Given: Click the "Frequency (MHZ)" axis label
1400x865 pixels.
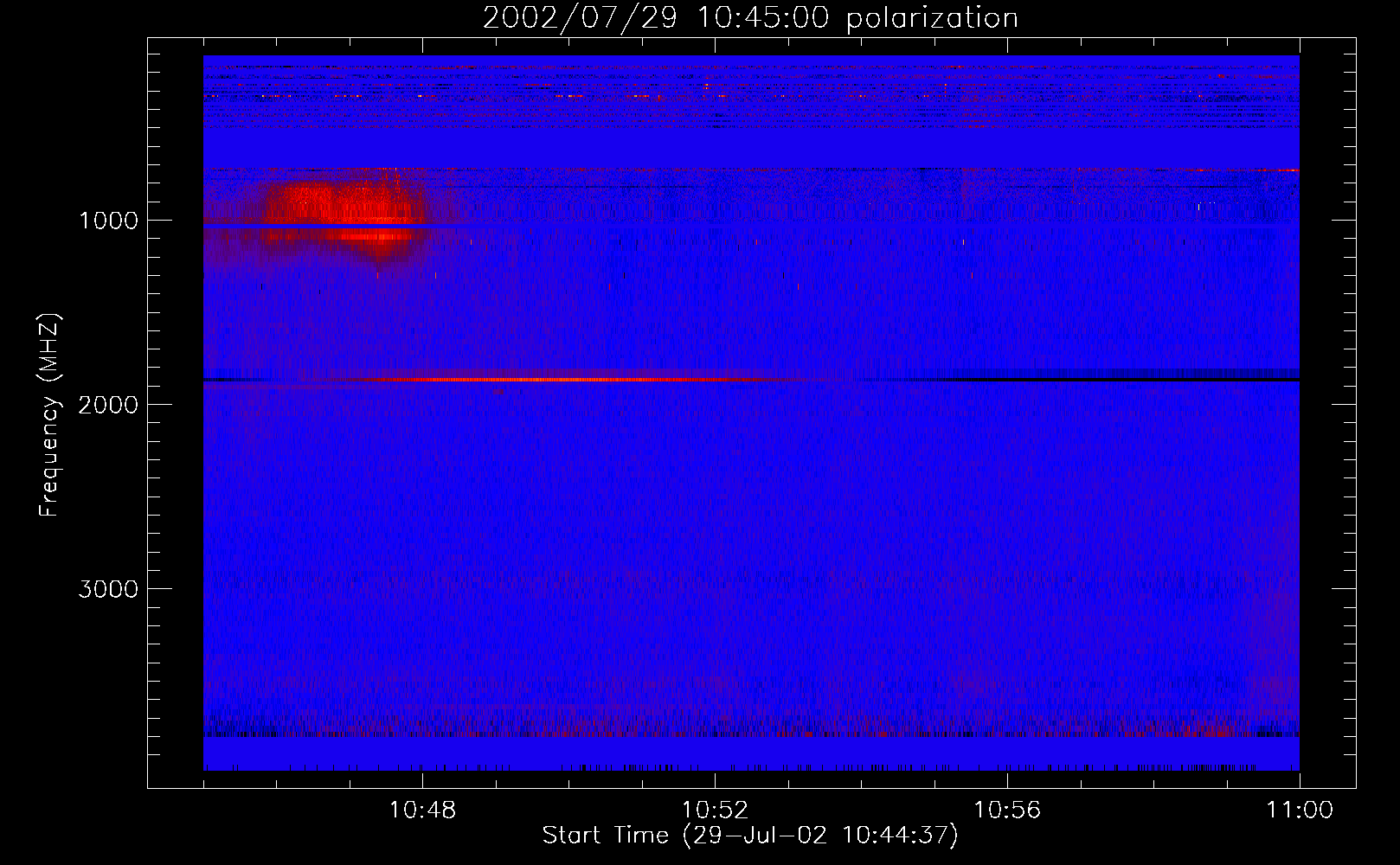Looking at the screenshot, I should click(x=49, y=415).
